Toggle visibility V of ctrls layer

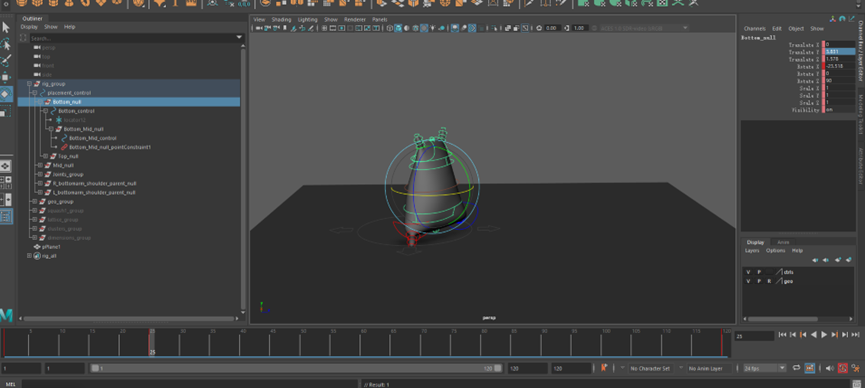(x=748, y=272)
